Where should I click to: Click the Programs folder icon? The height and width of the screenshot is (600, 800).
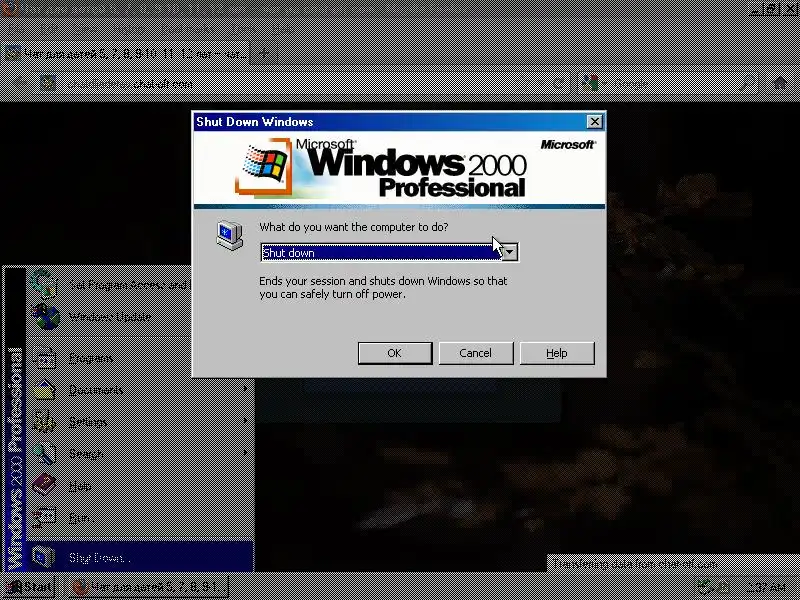(44, 358)
